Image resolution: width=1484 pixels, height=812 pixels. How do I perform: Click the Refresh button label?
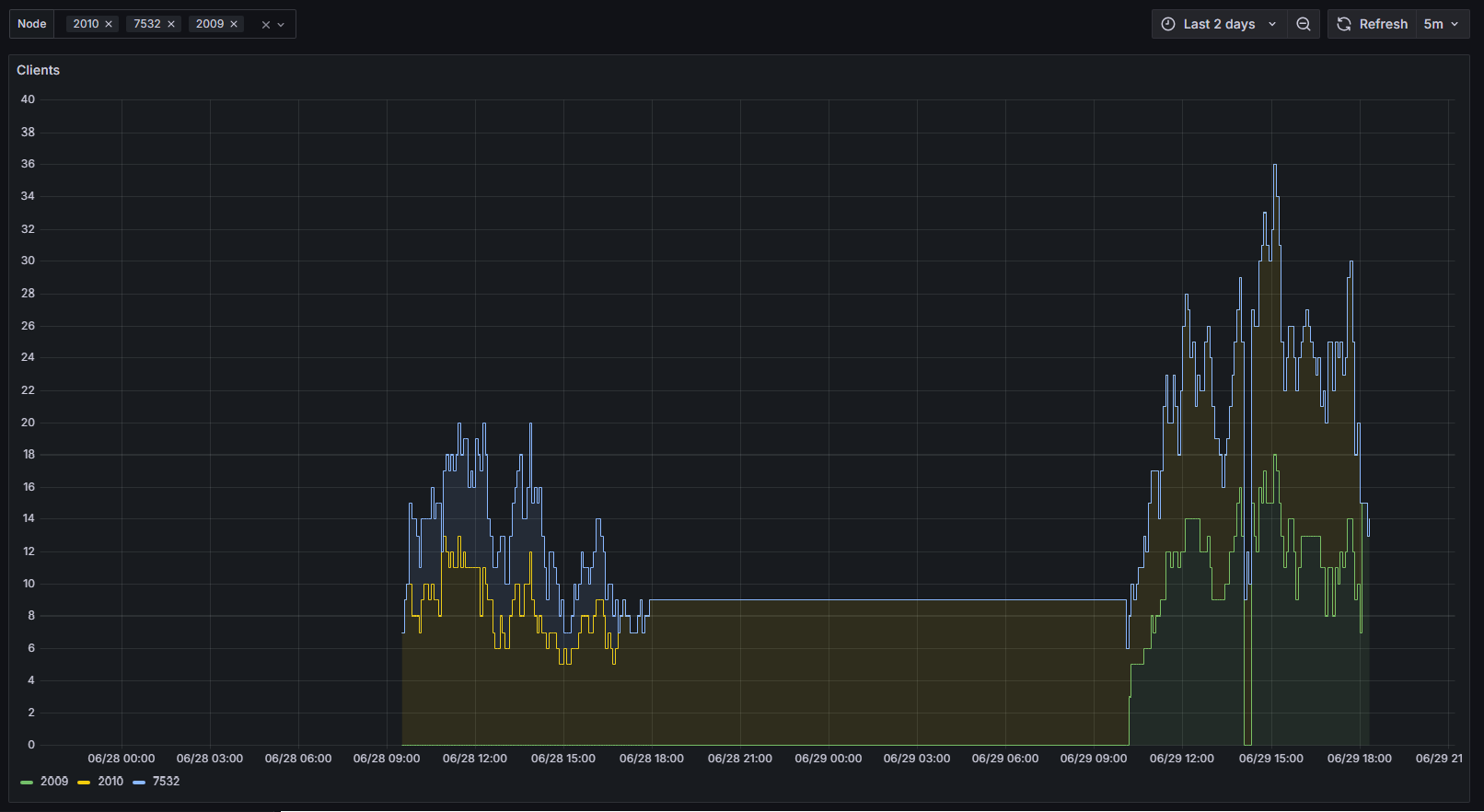pyautogui.click(x=1383, y=24)
